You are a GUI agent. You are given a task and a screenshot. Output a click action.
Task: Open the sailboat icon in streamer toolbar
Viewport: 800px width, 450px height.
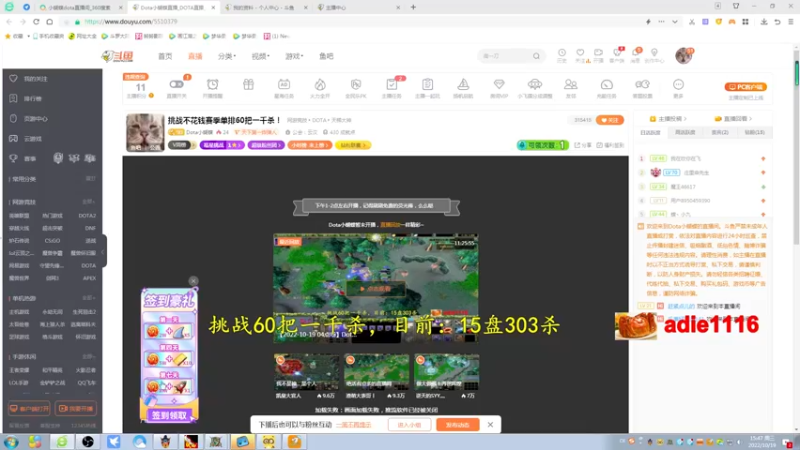click(x=463, y=87)
